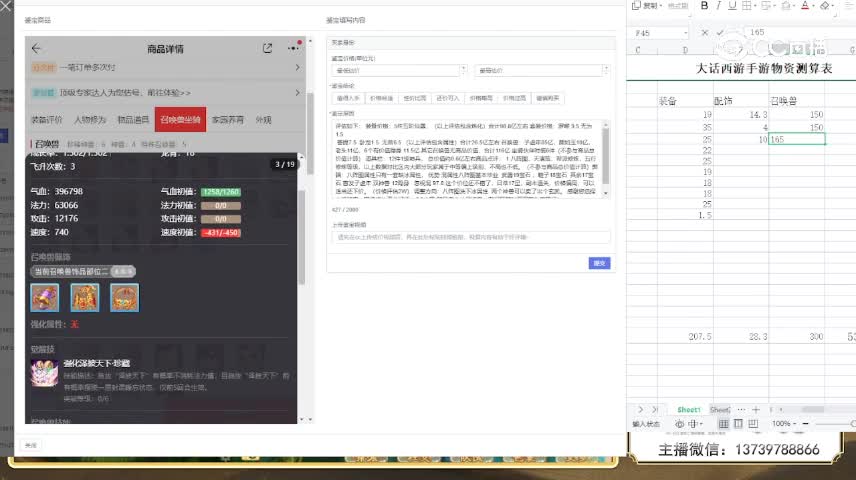Click the add new sheet plus icon
Image resolution: width=856 pixels, height=480 pixels.
756,410
